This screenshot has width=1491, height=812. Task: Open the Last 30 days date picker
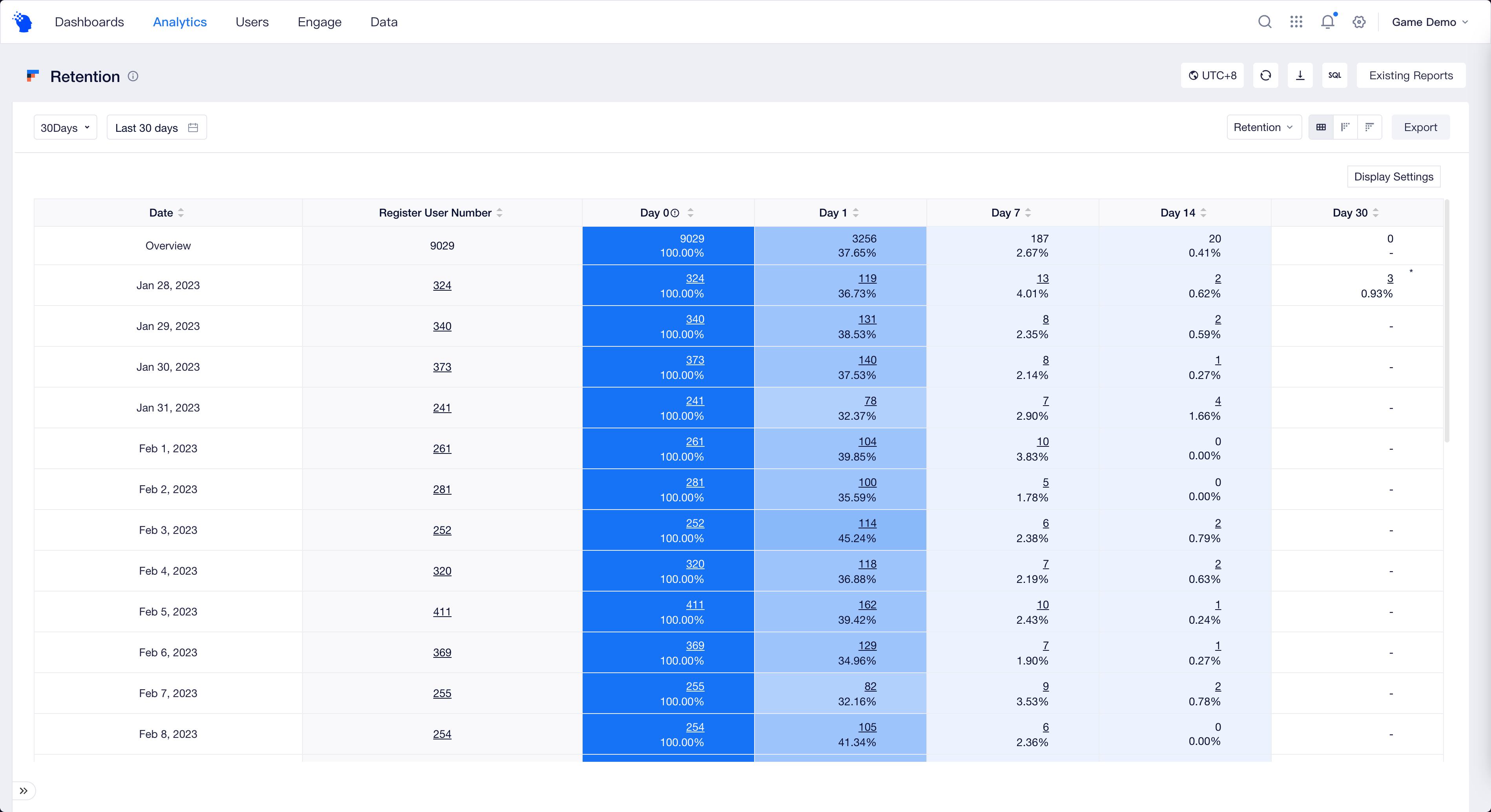156,127
